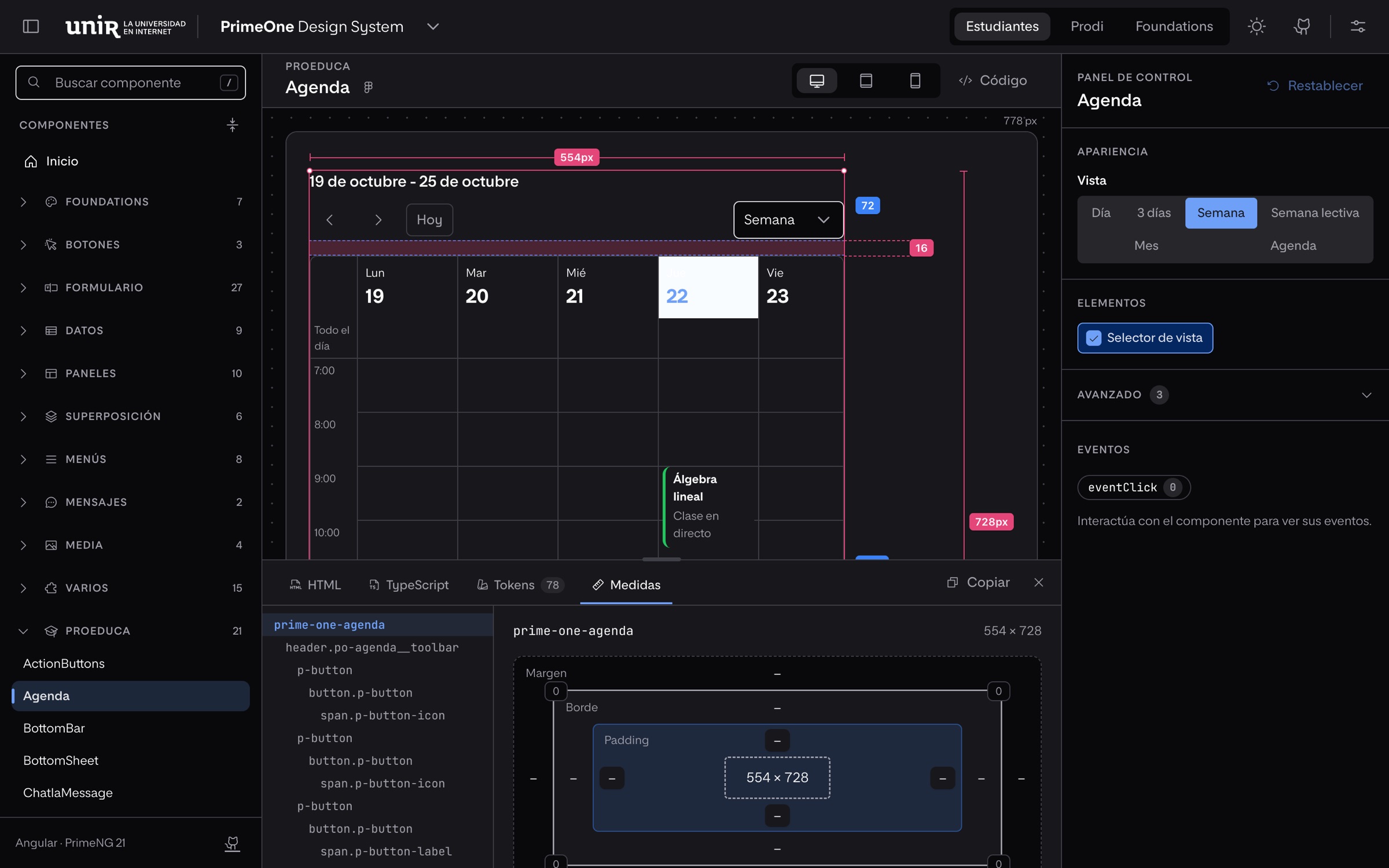
Task: Select desktop viewport icon
Action: [x=817, y=80]
